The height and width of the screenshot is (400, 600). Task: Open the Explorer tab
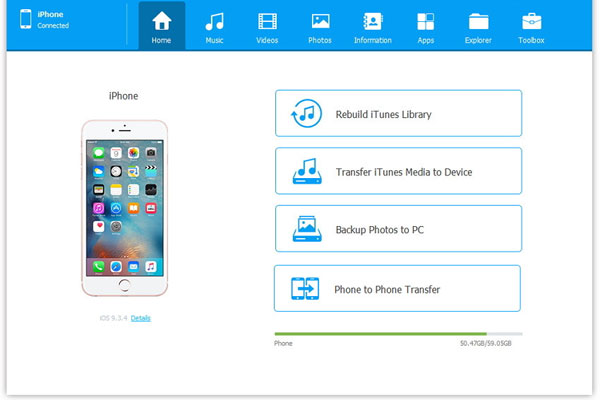pyautogui.click(x=478, y=26)
